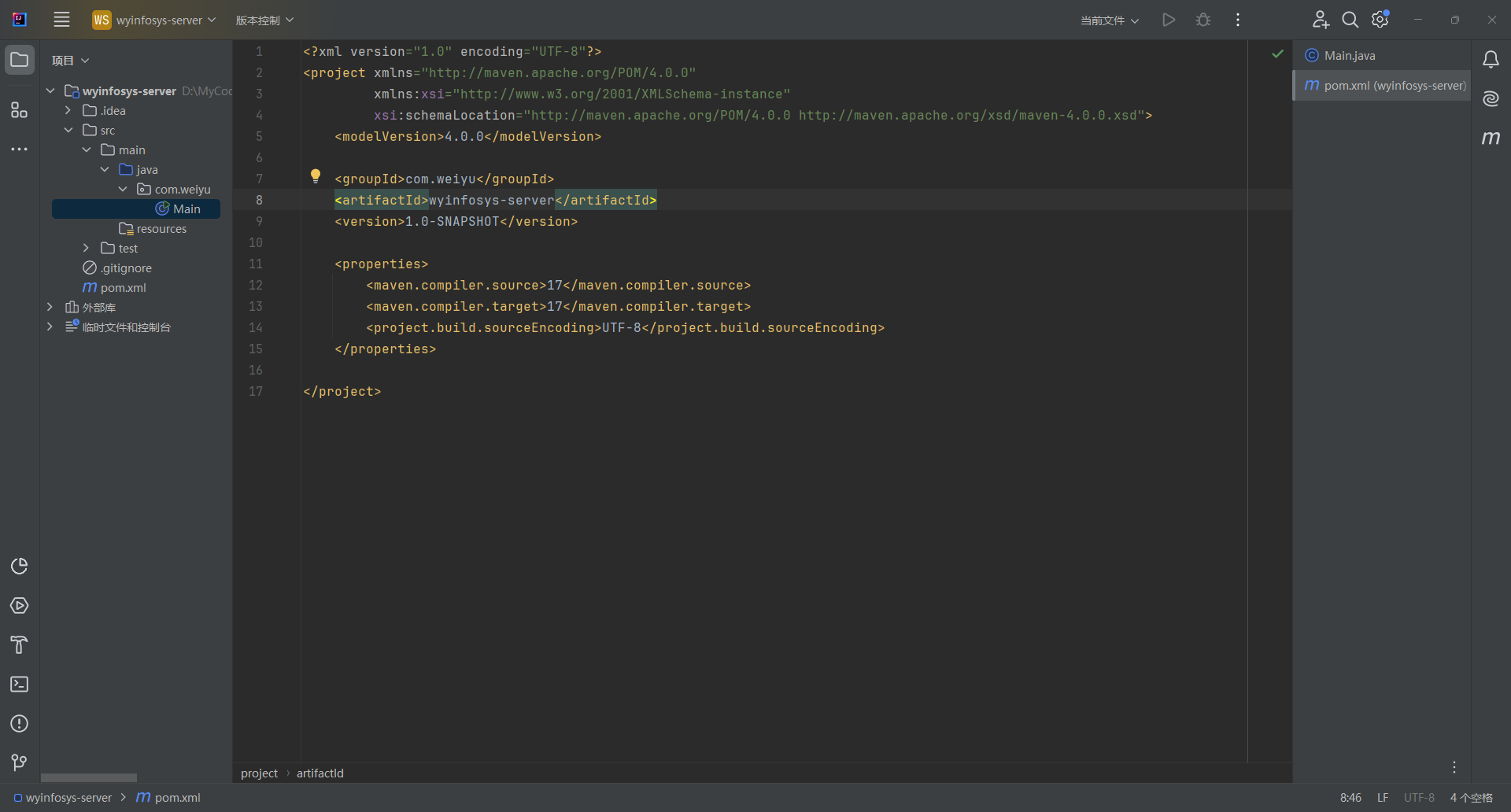Collapse the src folder
Viewport: 1511px width, 812px height.
[69, 130]
